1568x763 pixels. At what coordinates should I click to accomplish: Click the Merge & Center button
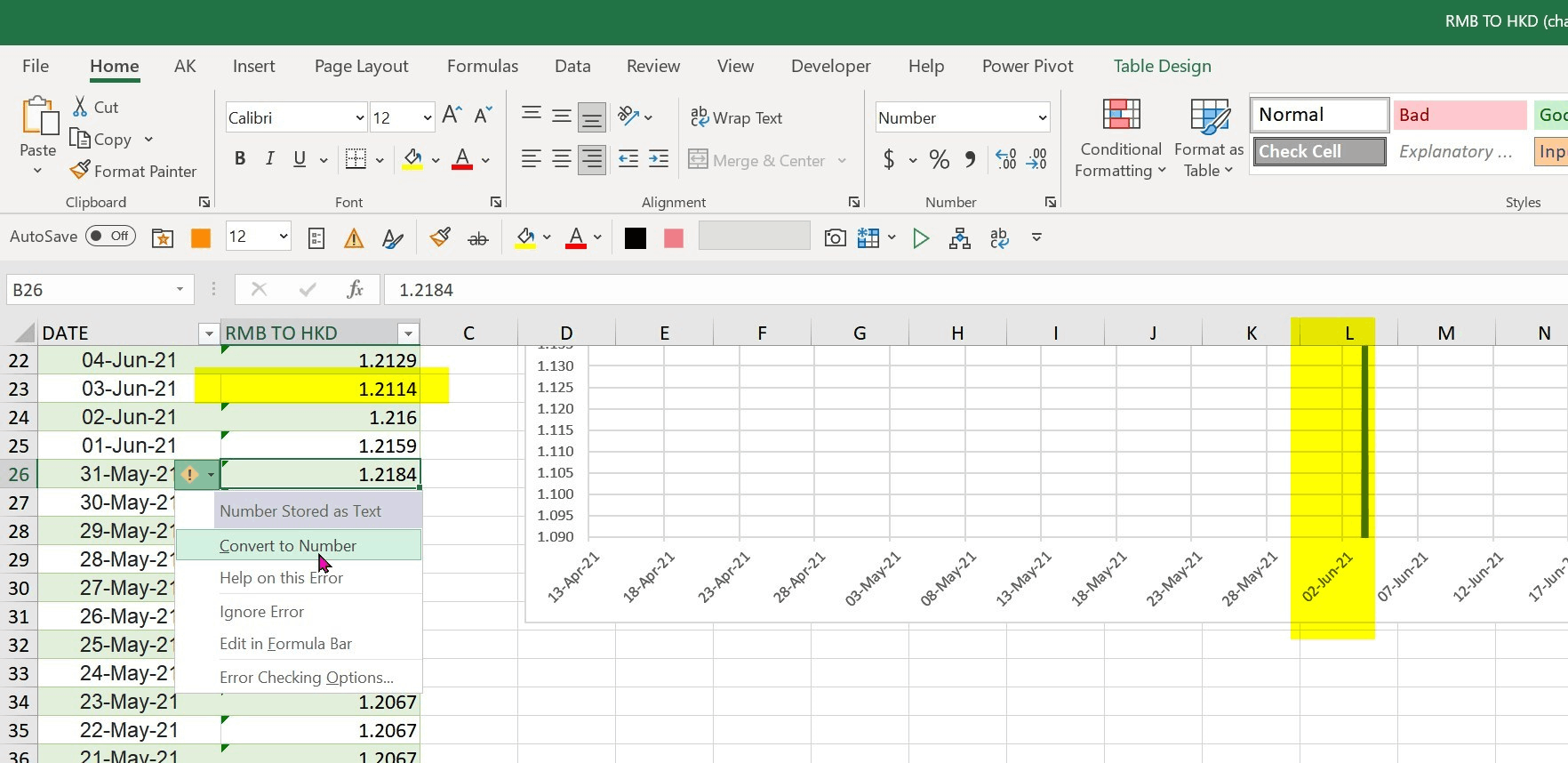757,160
